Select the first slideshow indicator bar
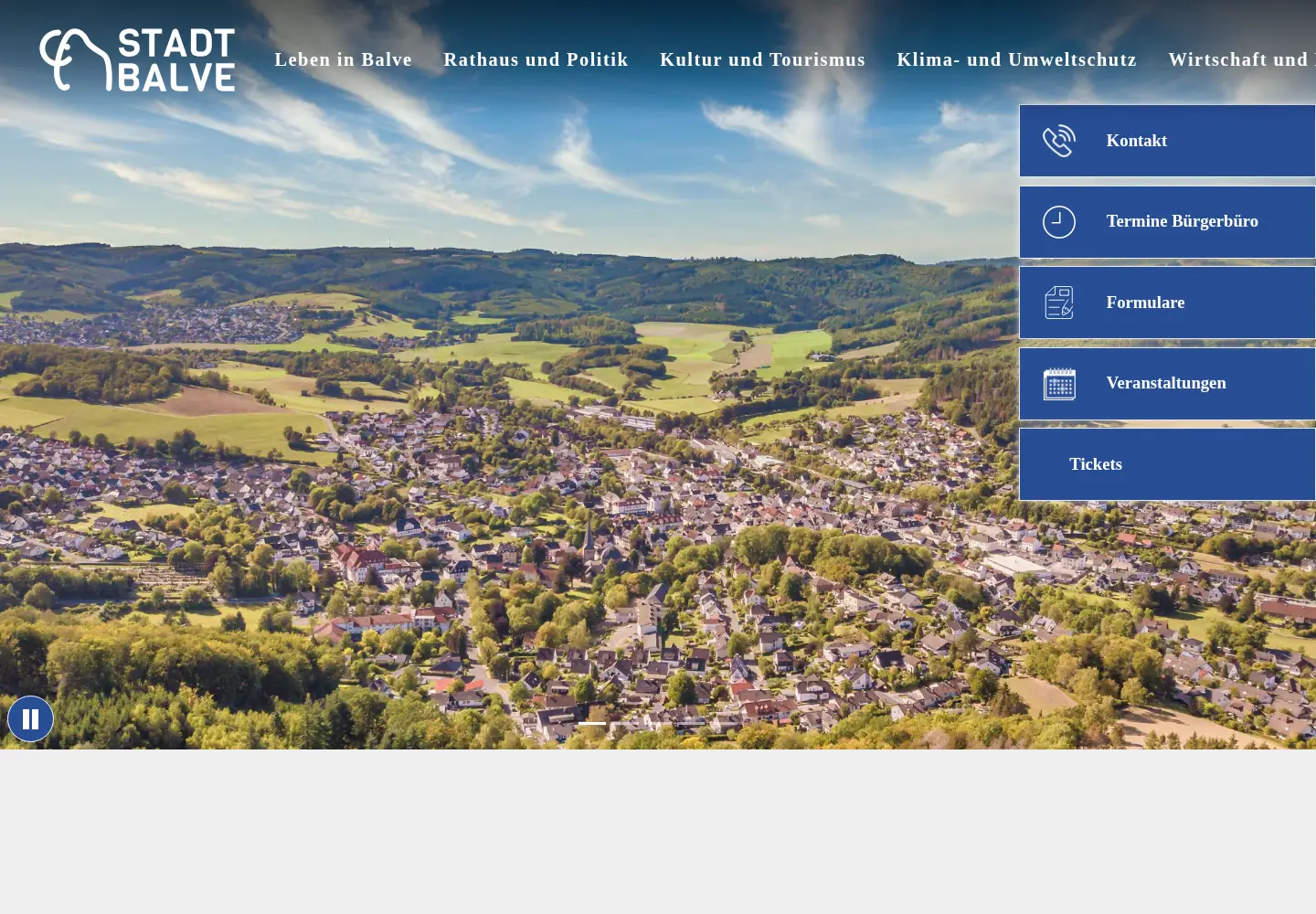The height and width of the screenshot is (914, 1316). click(x=592, y=723)
